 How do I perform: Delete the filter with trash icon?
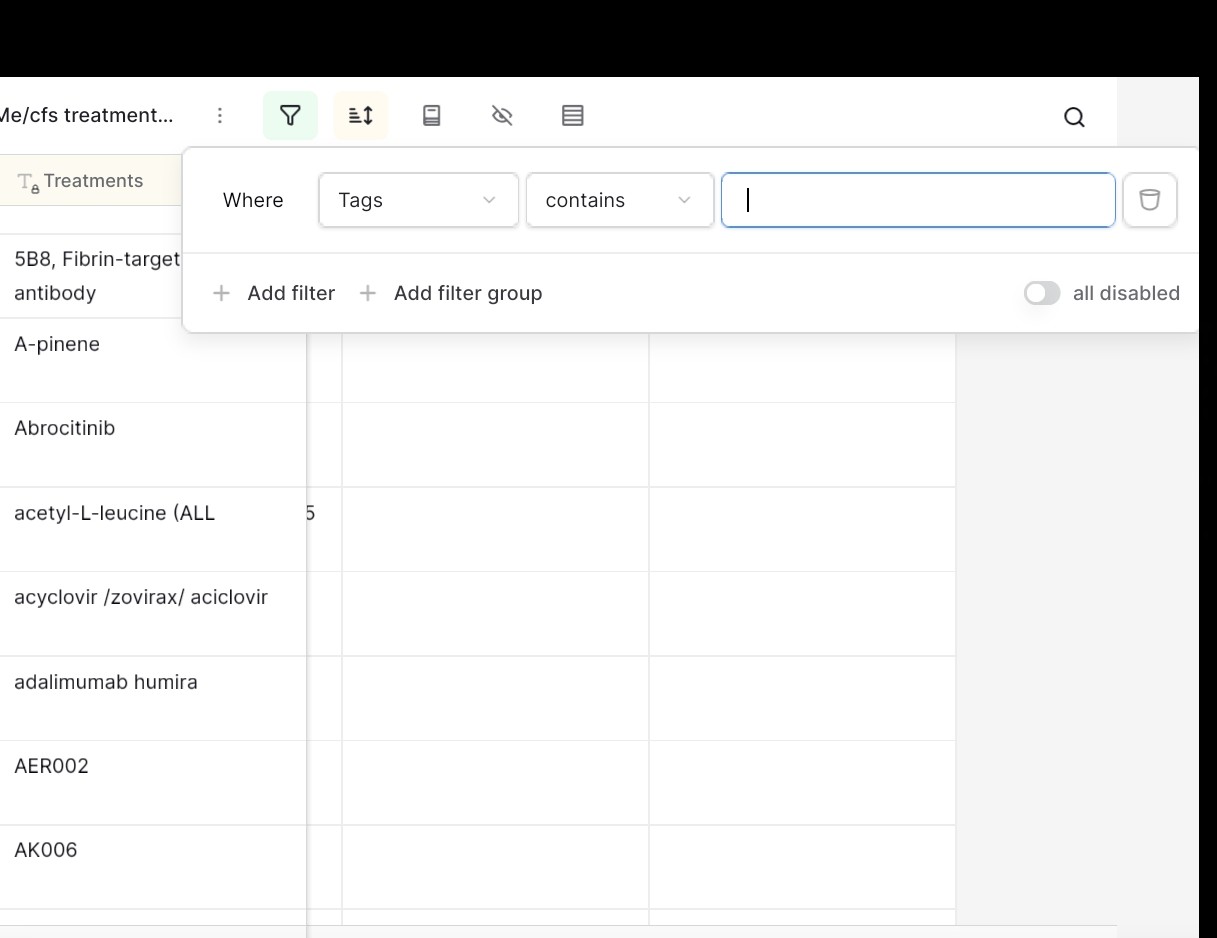[1150, 200]
